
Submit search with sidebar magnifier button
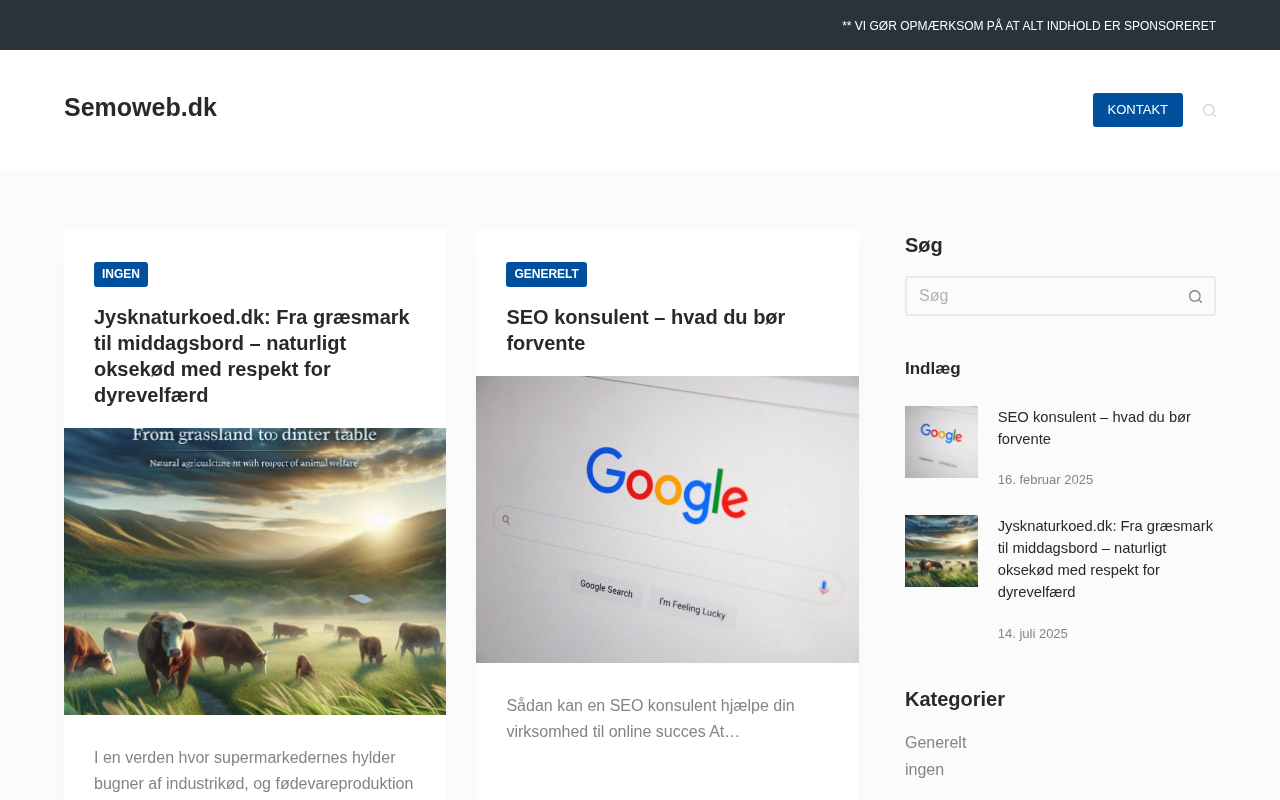click(1195, 296)
